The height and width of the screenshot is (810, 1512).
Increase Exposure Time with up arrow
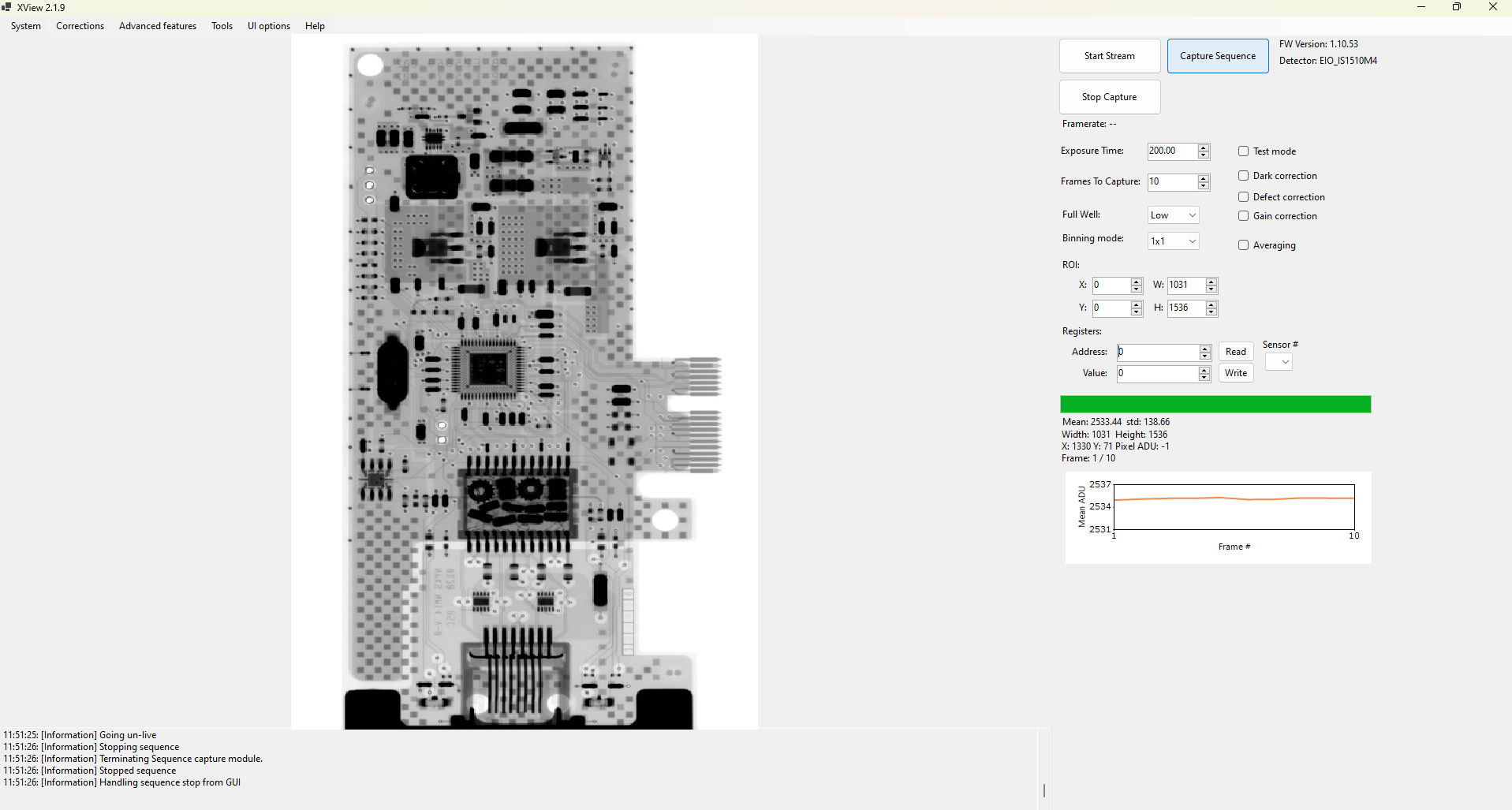(1204, 147)
